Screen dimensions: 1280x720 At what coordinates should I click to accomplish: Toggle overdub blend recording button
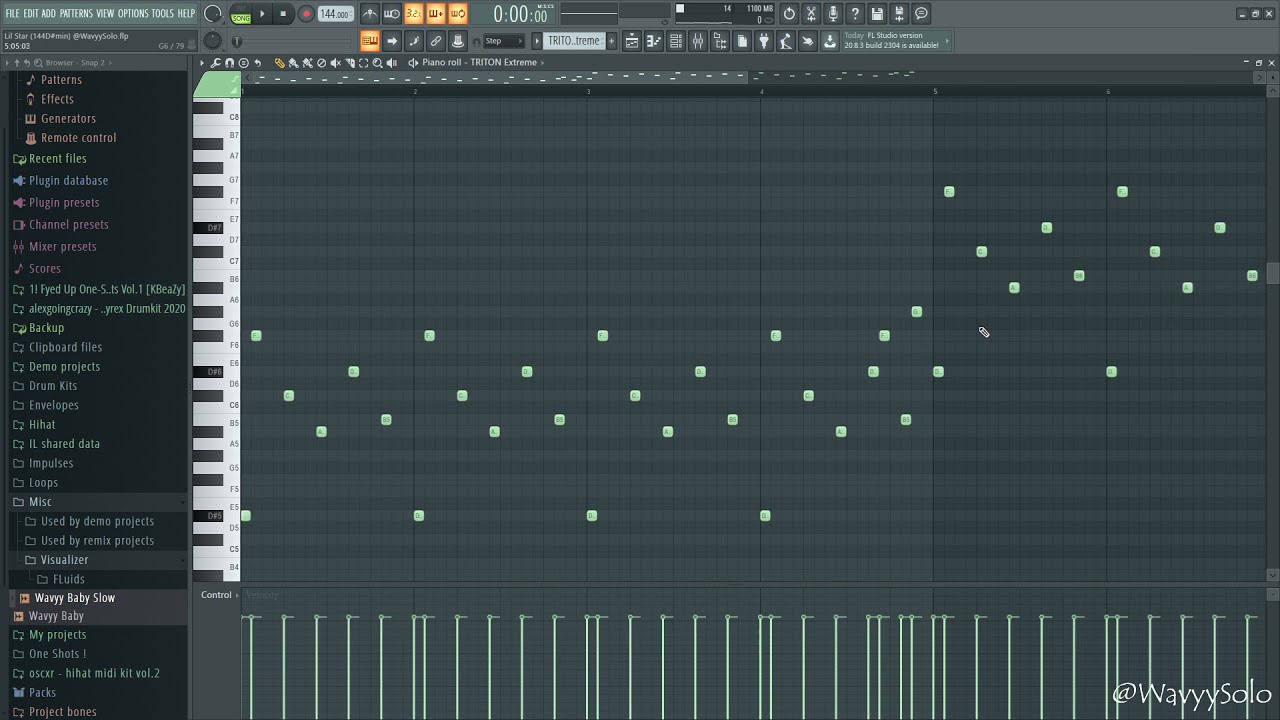pos(436,14)
